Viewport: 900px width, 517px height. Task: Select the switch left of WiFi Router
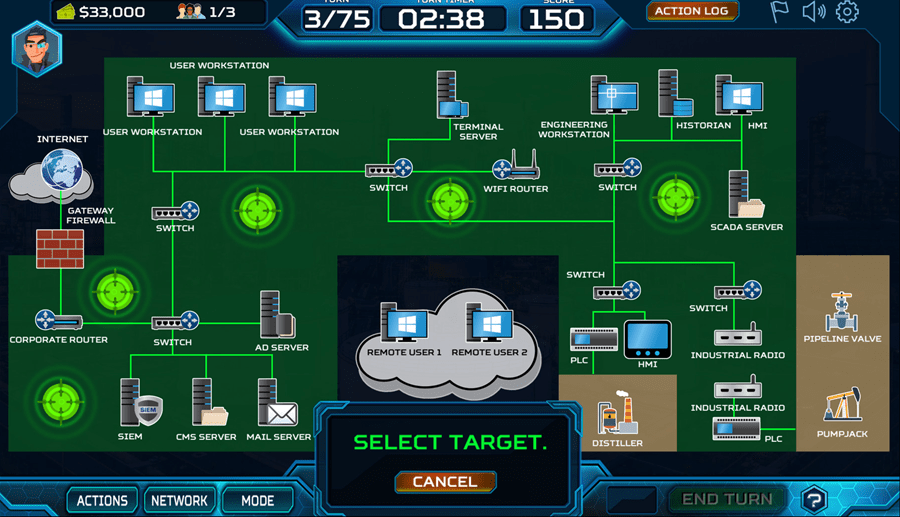pyautogui.click(x=389, y=169)
